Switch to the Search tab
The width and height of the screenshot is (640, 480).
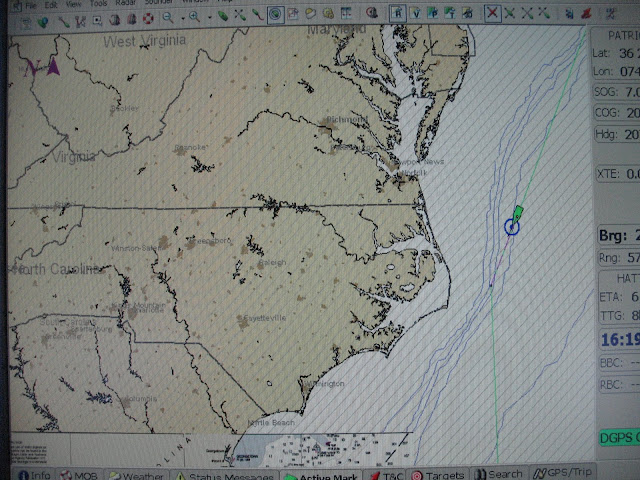(499, 474)
